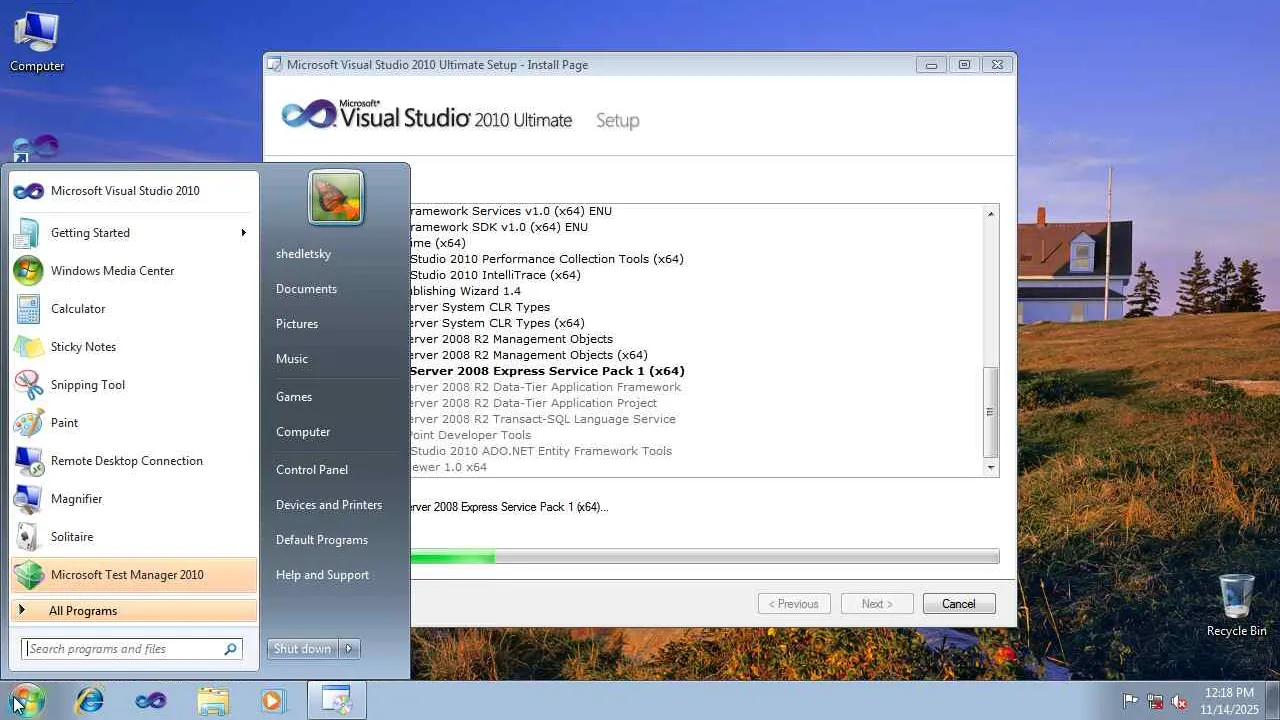
Task: Launch Microsoft Visual Studio 2010 from Start menu
Action: click(134, 191)
